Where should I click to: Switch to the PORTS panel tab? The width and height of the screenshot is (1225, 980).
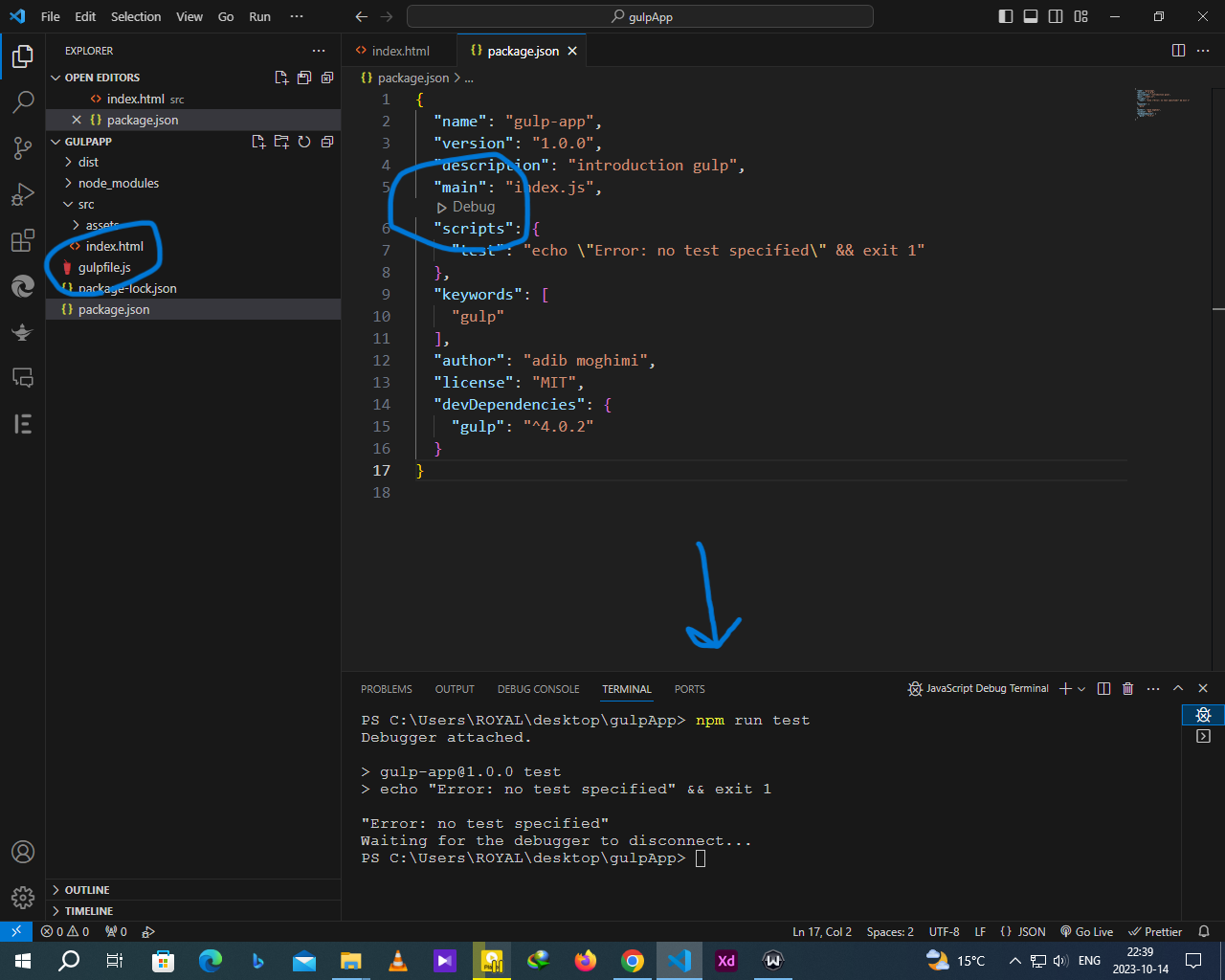[x=689, y=689]
